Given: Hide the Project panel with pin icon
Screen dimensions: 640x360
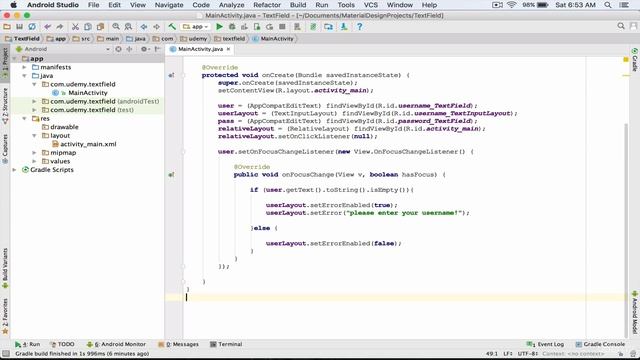Looking at the screenshot, I should (157, 49).
